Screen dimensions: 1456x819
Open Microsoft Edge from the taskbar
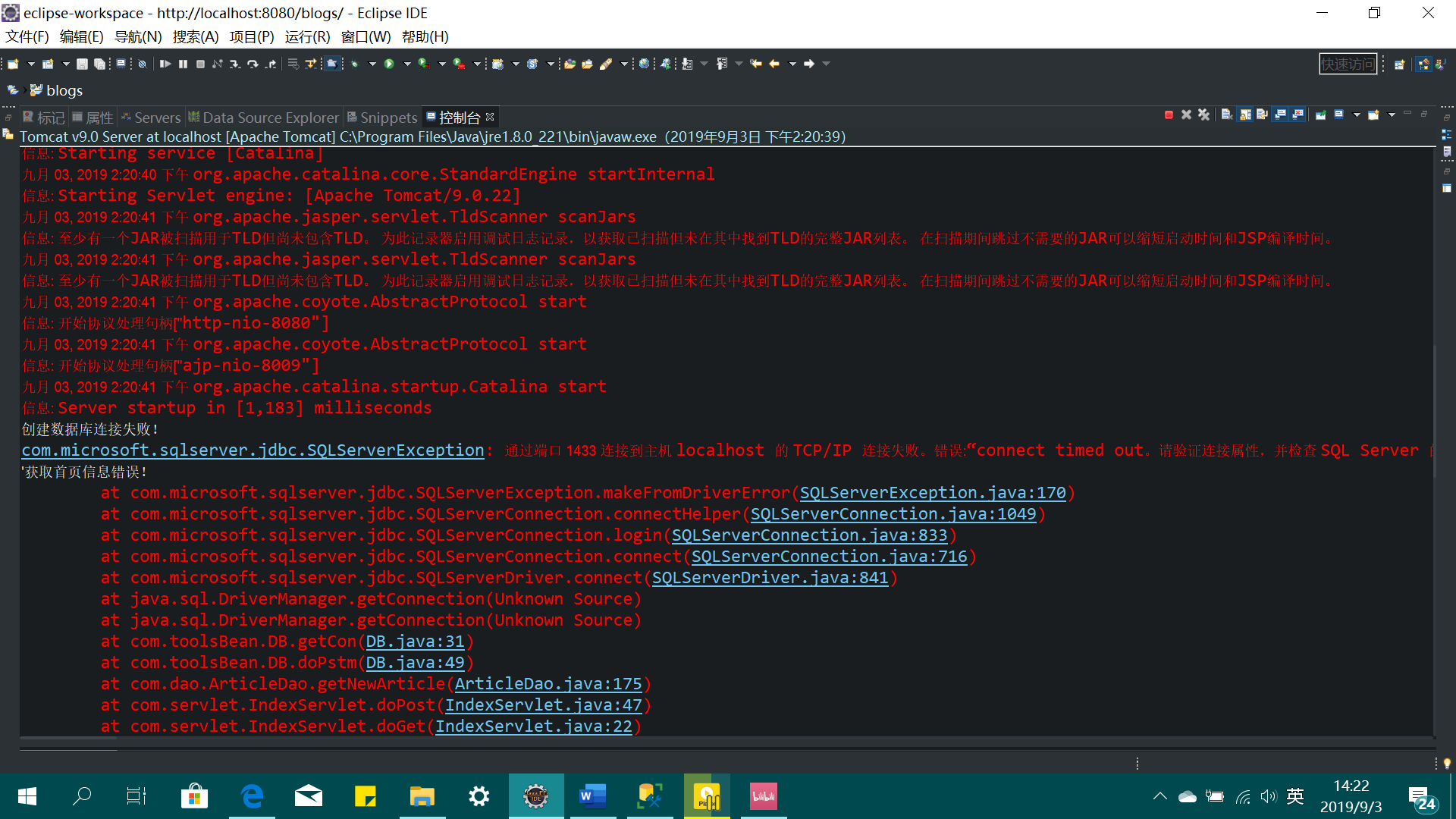pos(252,796)
